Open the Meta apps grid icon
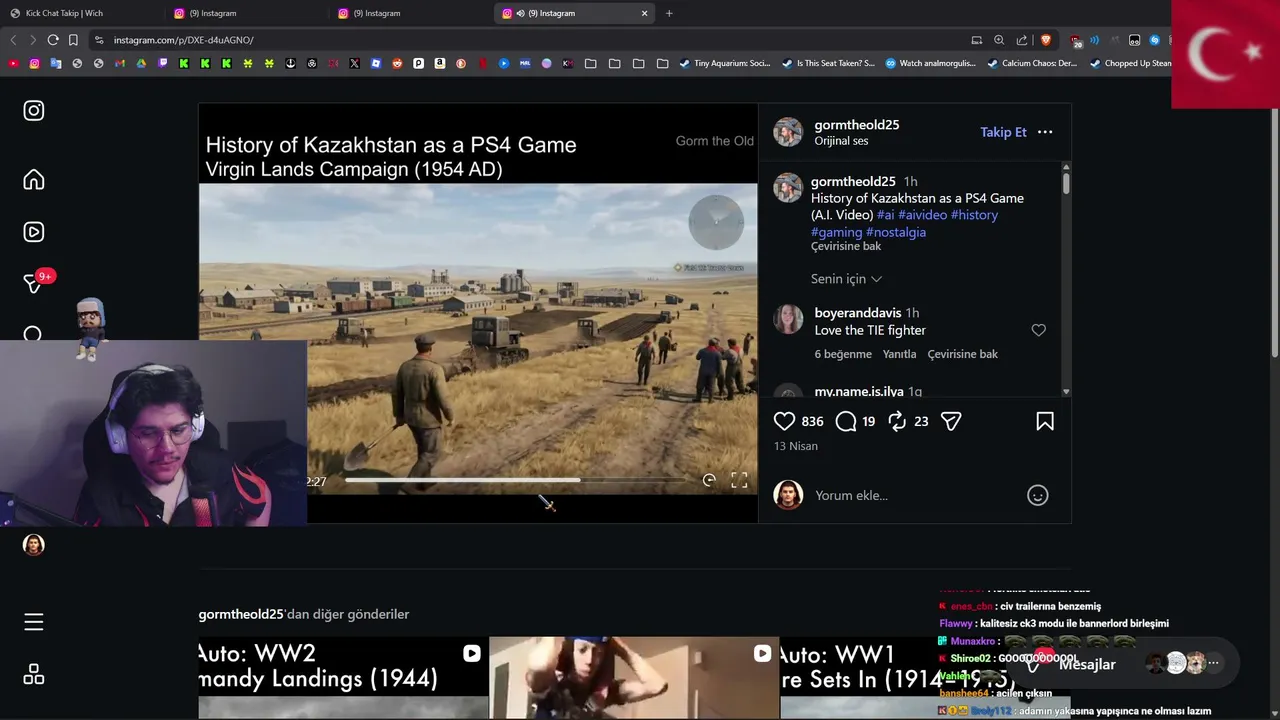This screenshot has height=720, width=1280. coord(34,675)
